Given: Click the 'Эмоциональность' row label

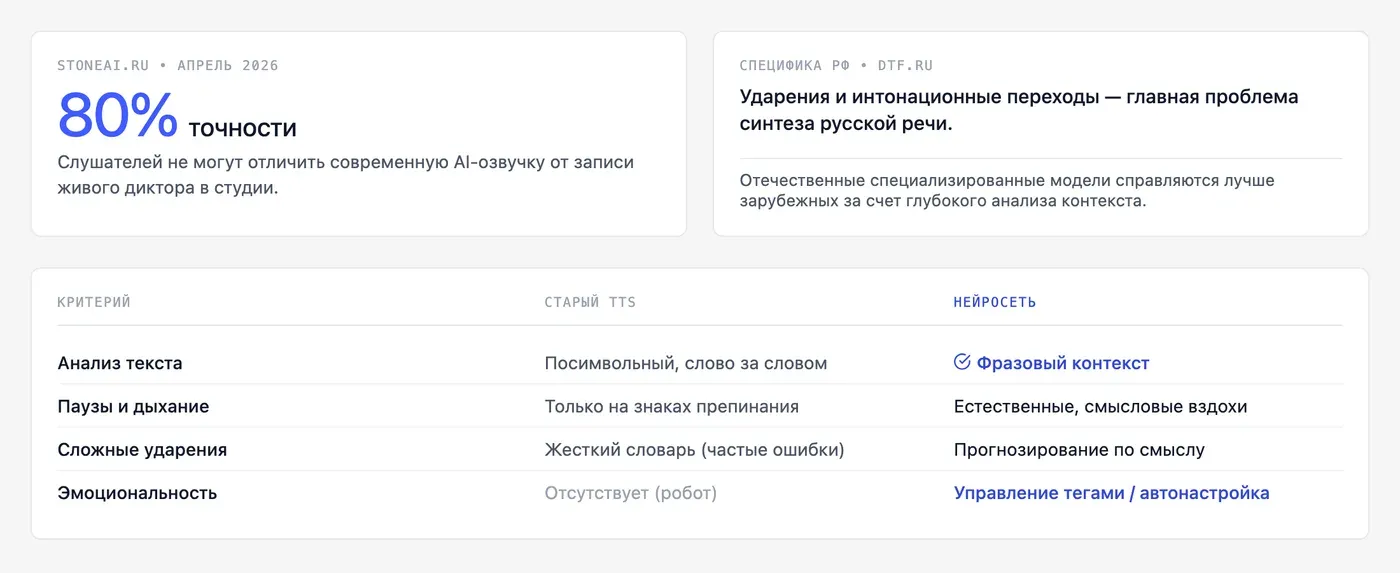Looking at the screenshot, I should [x=137, y=493].
